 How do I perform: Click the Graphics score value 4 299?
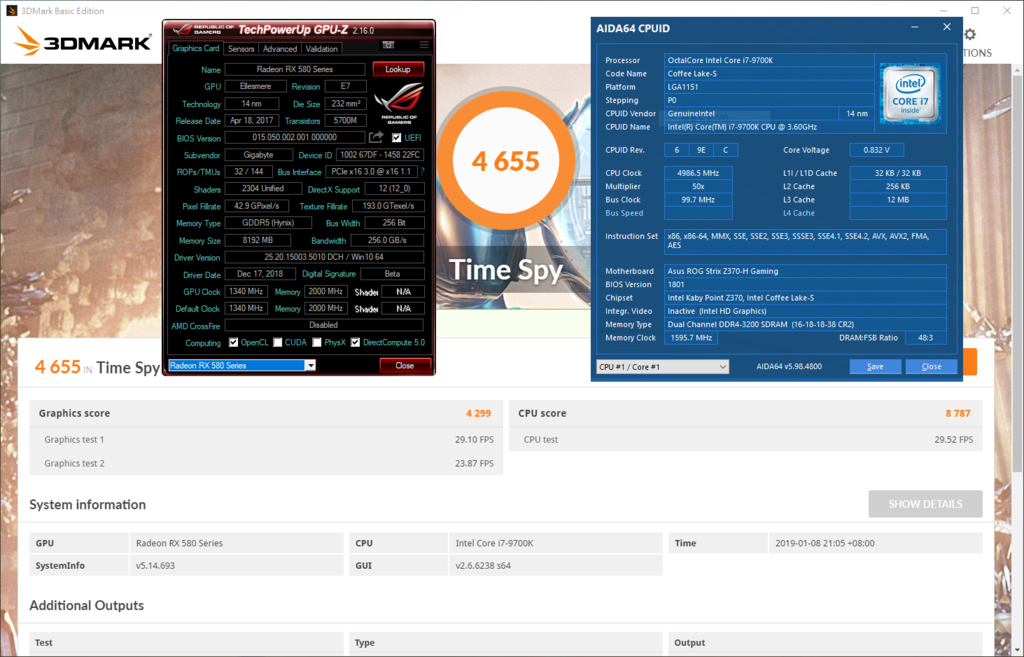(478, 413)
